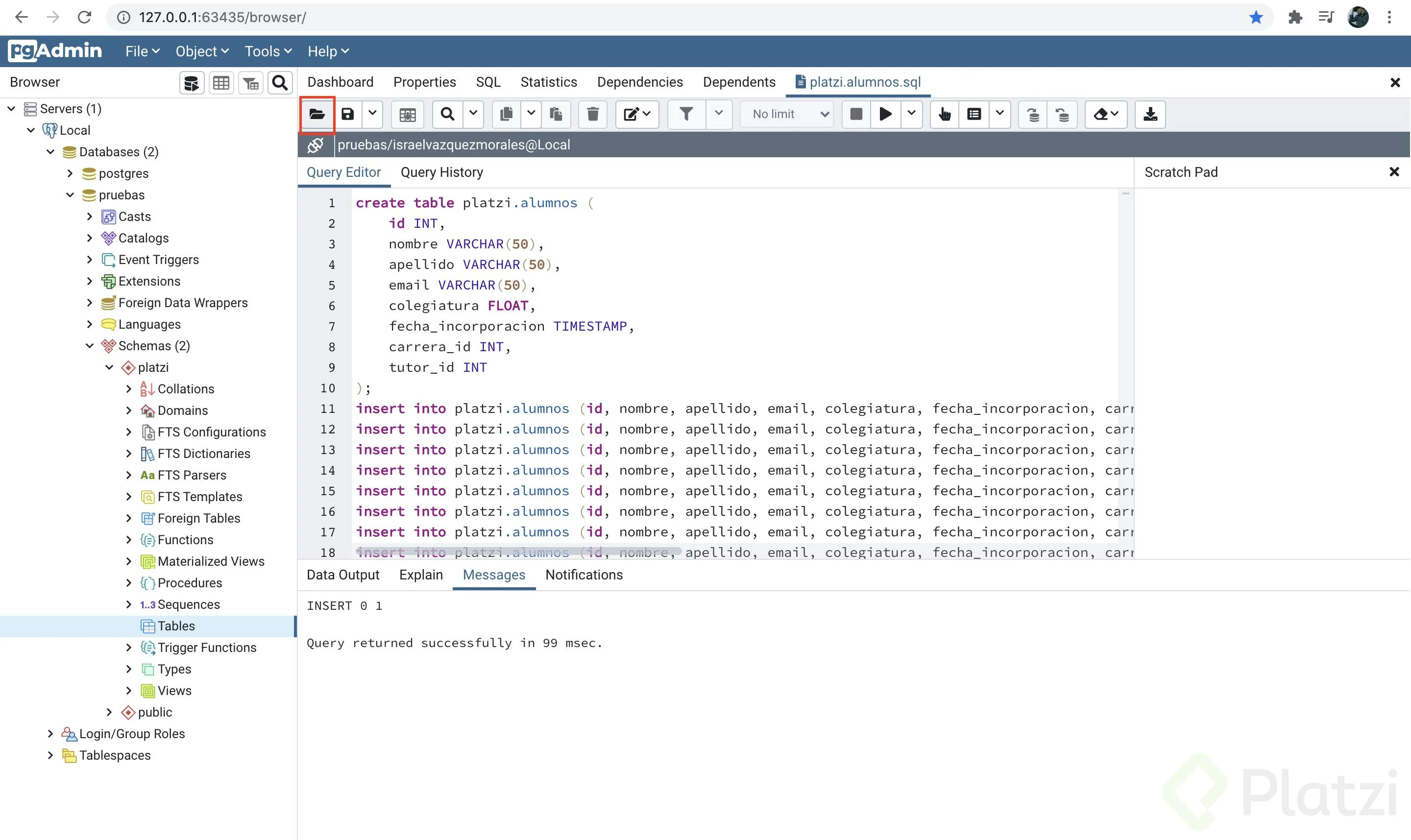
Task: Click the Filter rows funnel icon
Action: [x=686, y=114]
